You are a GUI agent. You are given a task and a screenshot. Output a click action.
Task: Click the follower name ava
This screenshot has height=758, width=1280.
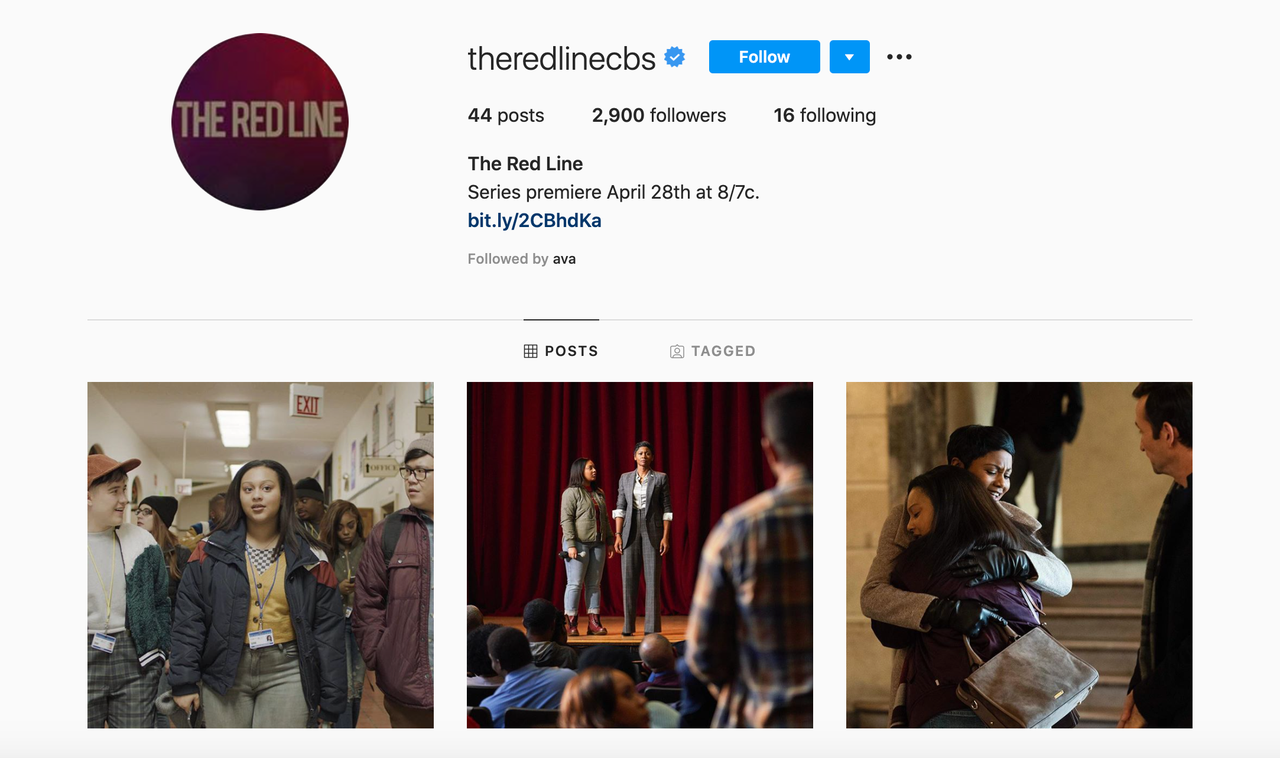click(x=564, y=259)
